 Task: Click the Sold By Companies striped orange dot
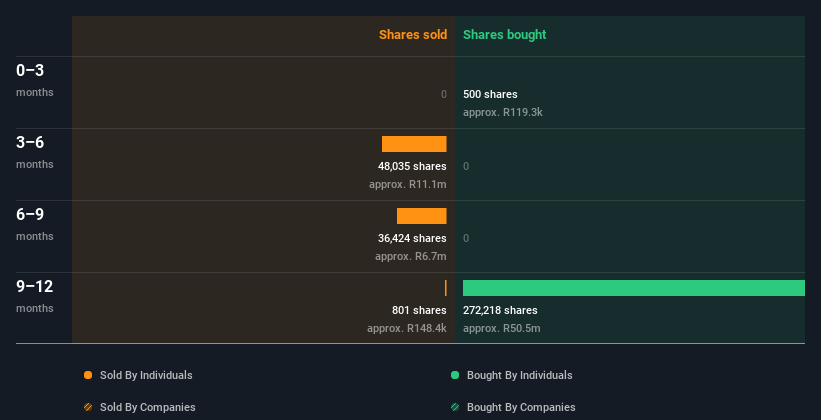tap(88, 407)
